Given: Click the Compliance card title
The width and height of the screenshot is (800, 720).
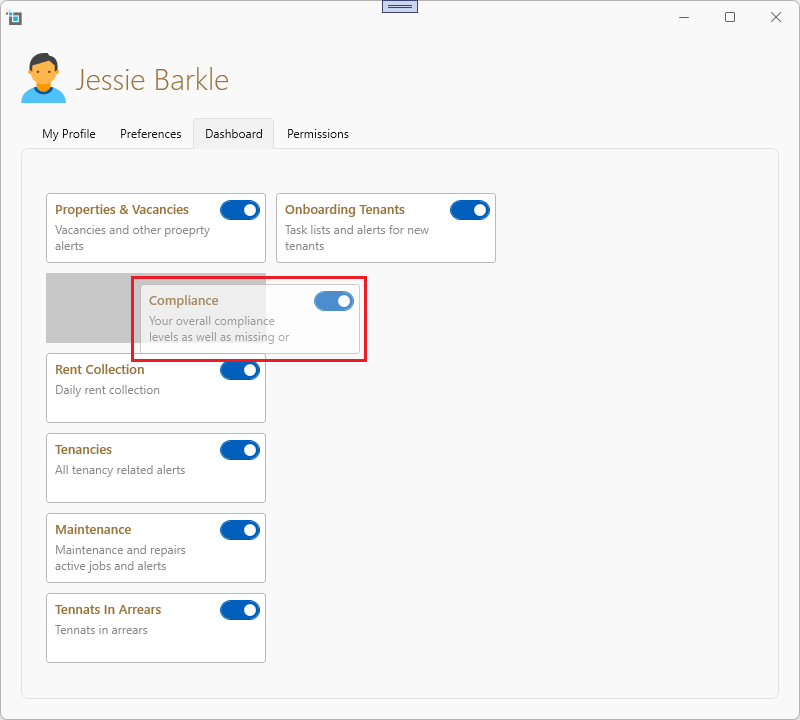Looking at the screenshot, I should click(184, 301).
